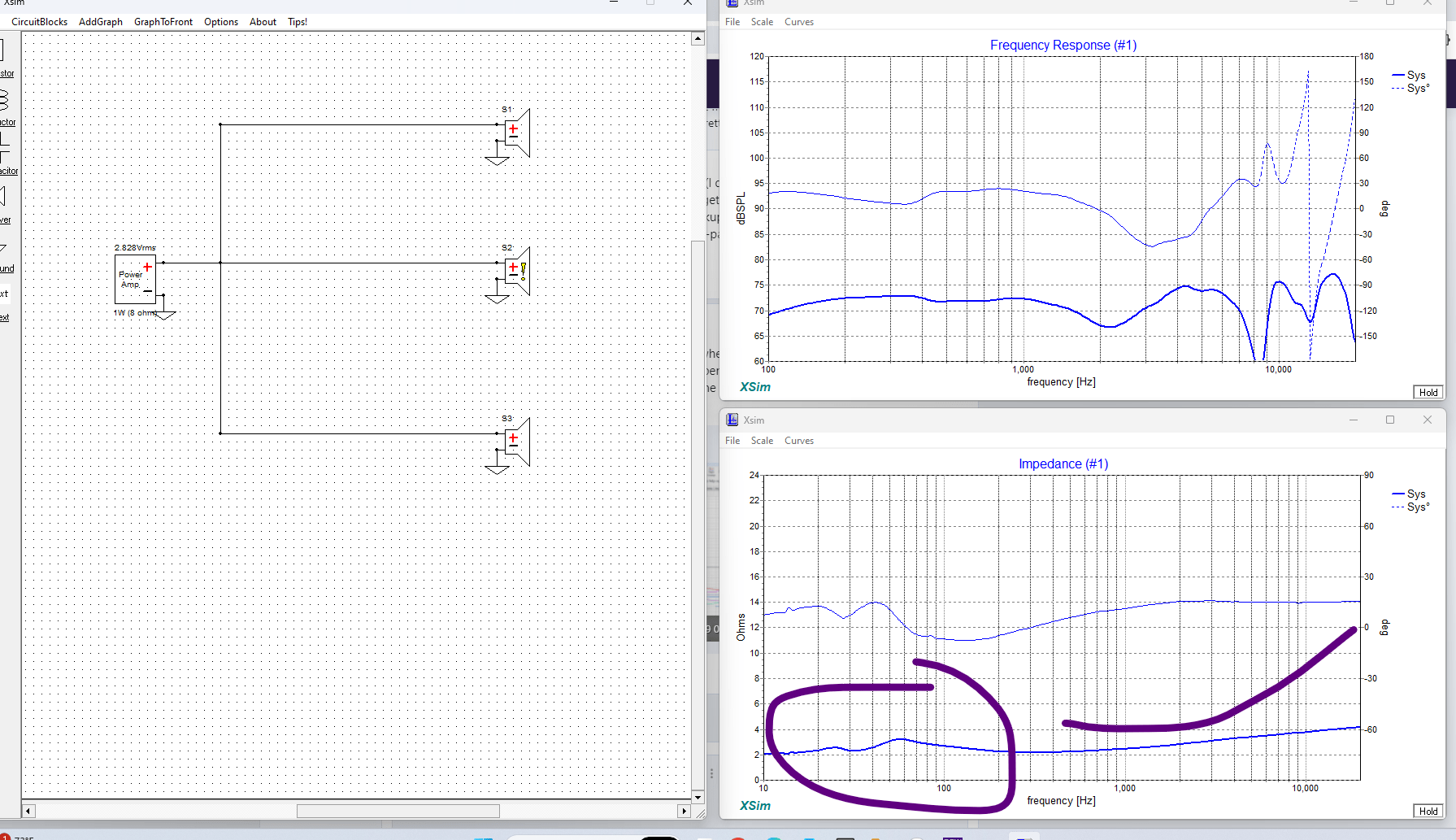Viewport: 1456px width, 840px height.
Task: Click the Sys legend entry in Frequency Response
Action: pyautogui.click(x=1409, y=75)
